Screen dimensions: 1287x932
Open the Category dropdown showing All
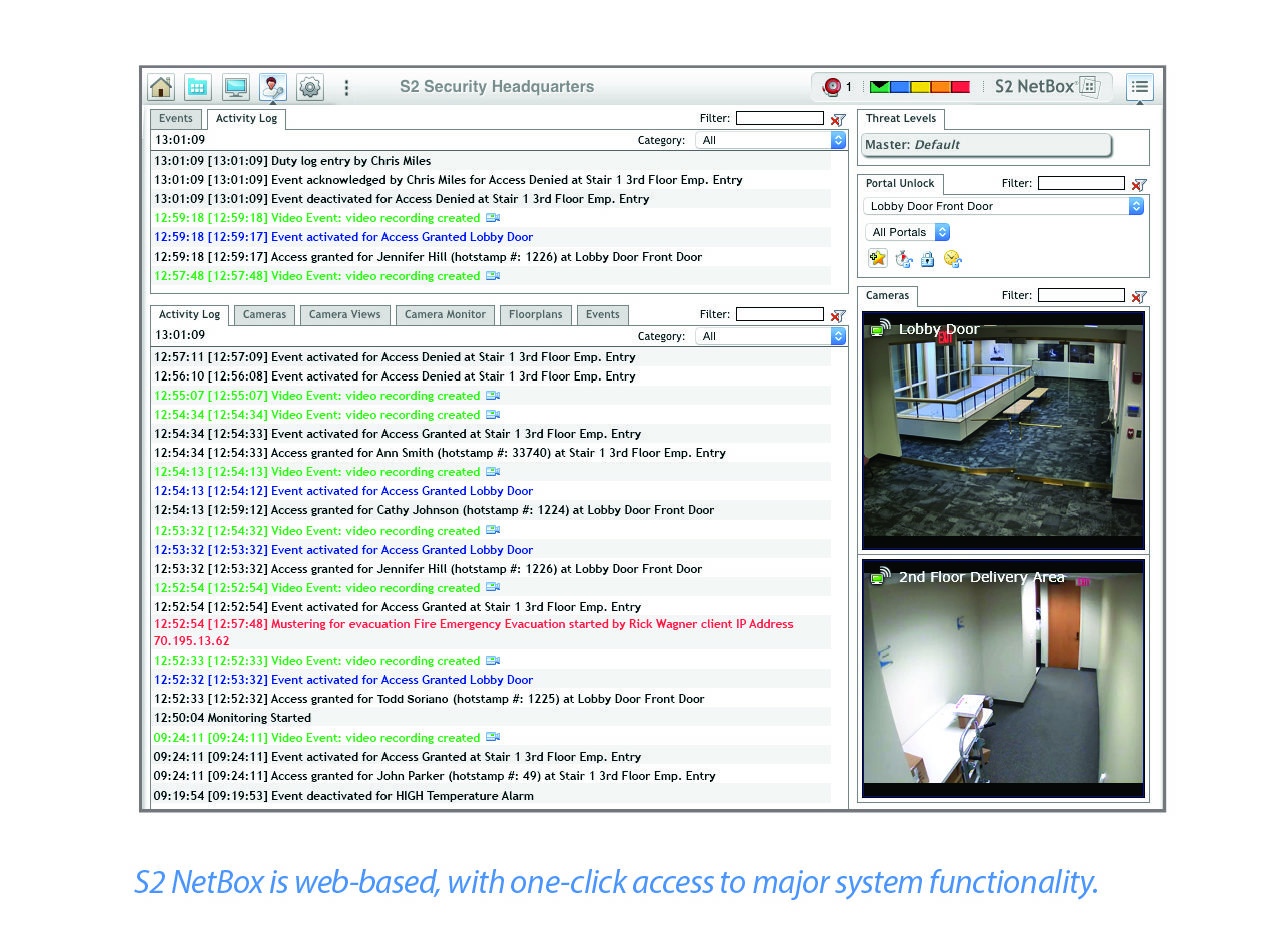coord(770,140)
